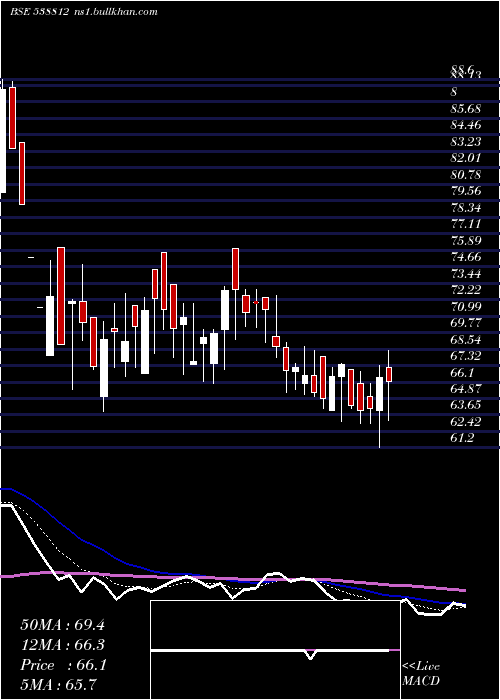
Task: Click the 70.99 price axis label
Action: point(465,307)
